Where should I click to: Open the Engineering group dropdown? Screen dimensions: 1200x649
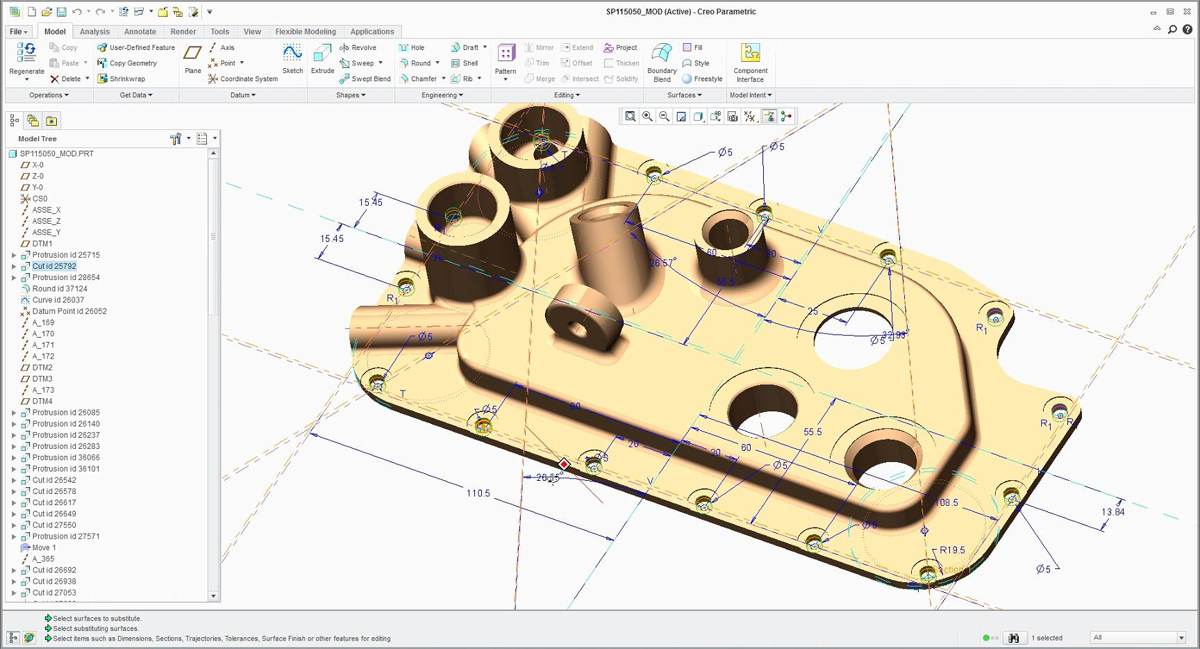[x=441, y=95]
